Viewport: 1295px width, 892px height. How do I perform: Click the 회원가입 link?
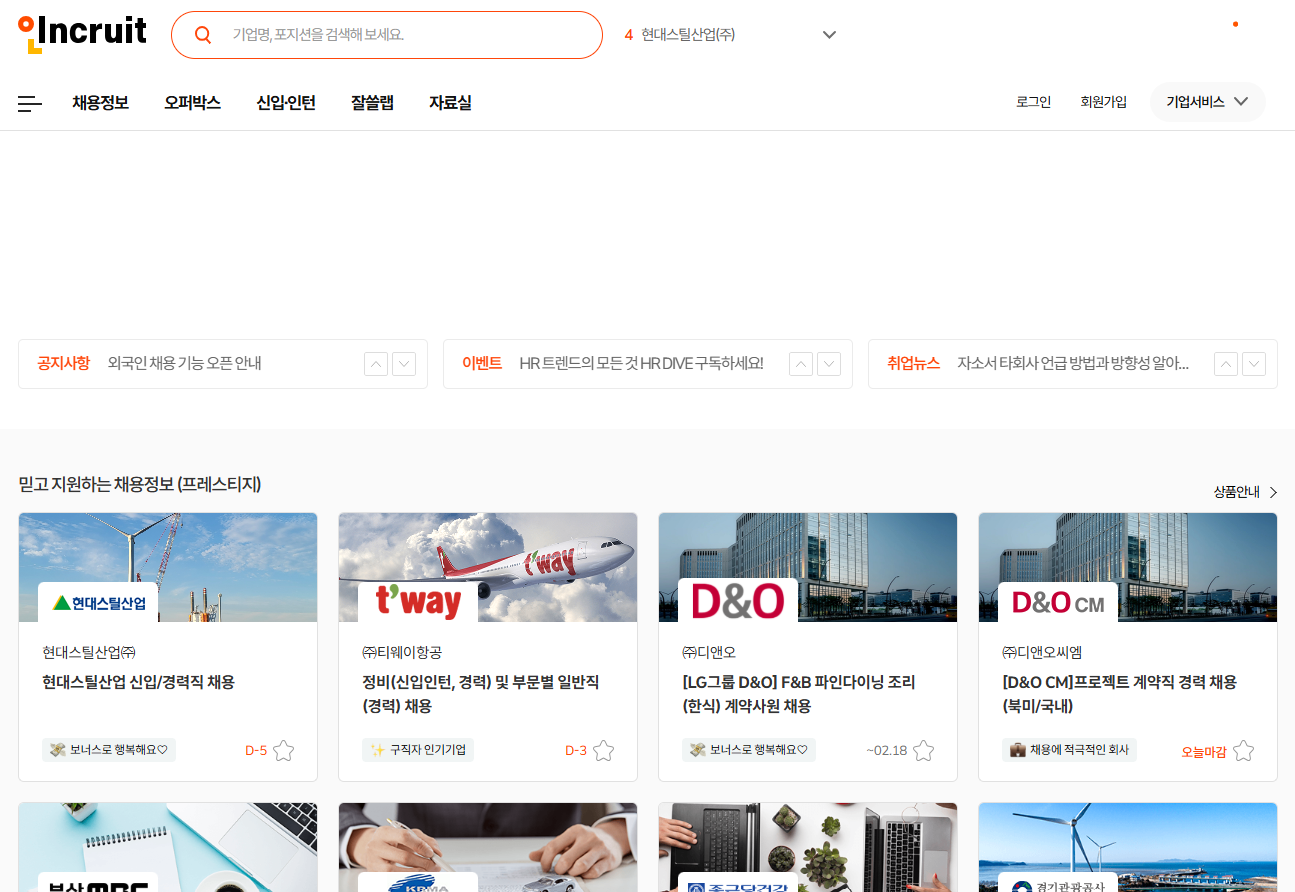tap(1103, 102)
